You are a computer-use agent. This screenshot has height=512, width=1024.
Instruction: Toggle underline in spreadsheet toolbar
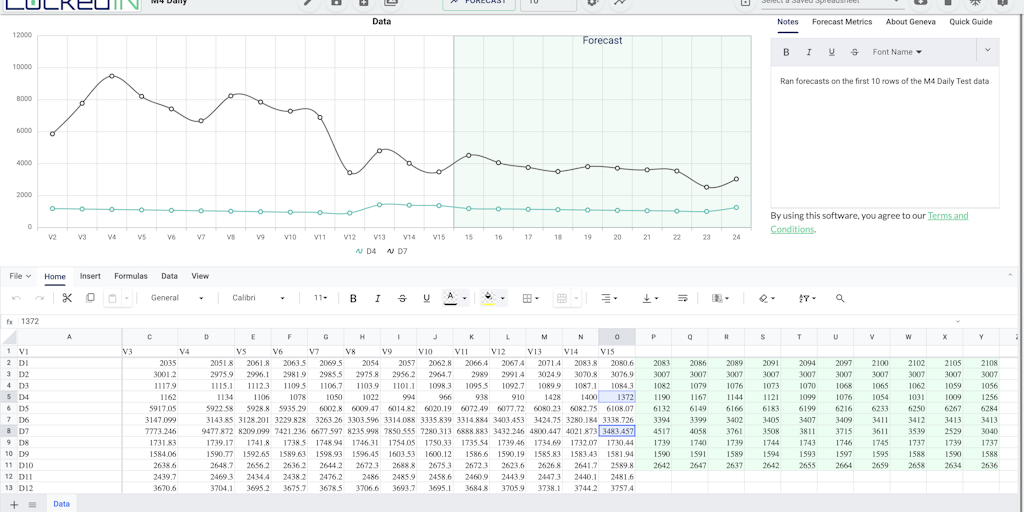pyautogui.click(x=427, y=298)
